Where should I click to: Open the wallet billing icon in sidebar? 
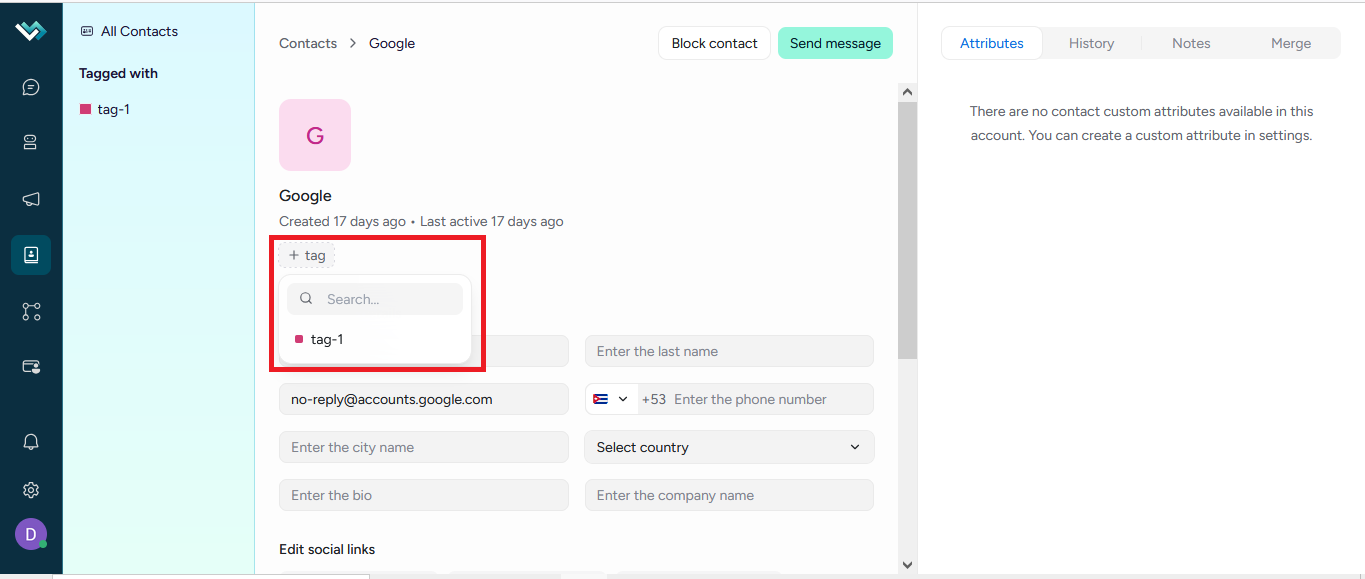pos(31,367)
